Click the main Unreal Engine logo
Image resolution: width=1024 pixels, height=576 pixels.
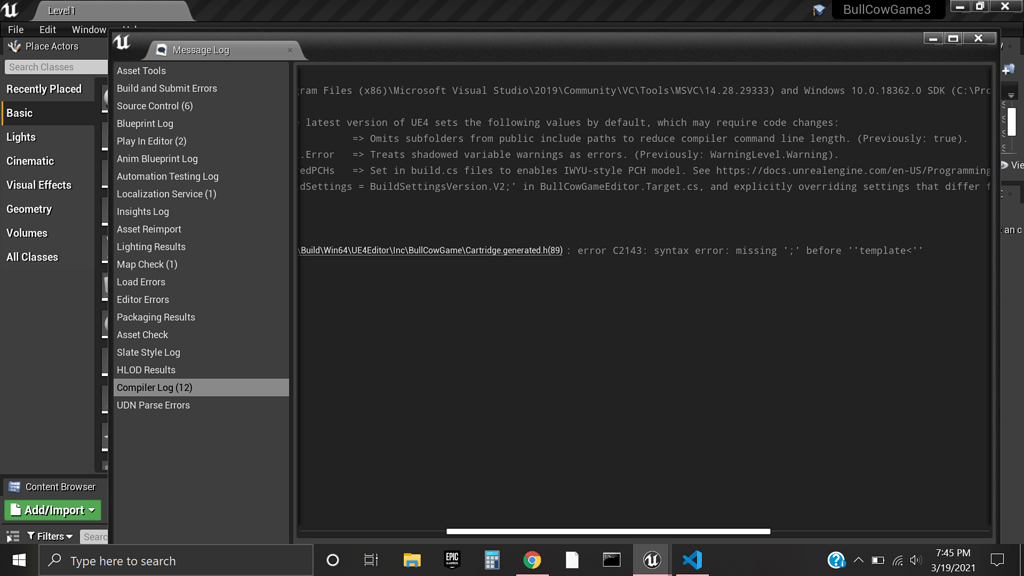click(x=10, y=10)
